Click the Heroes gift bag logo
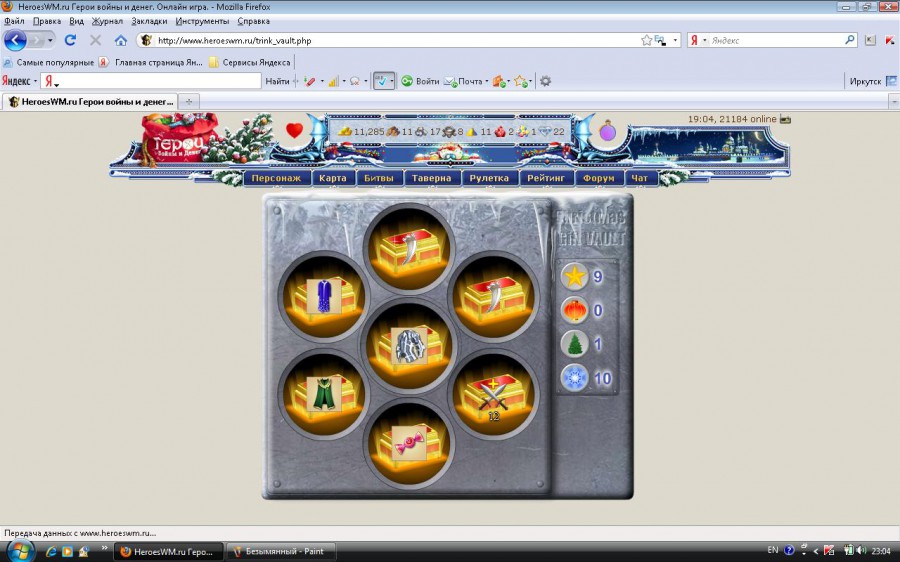 tap(179, 138)
